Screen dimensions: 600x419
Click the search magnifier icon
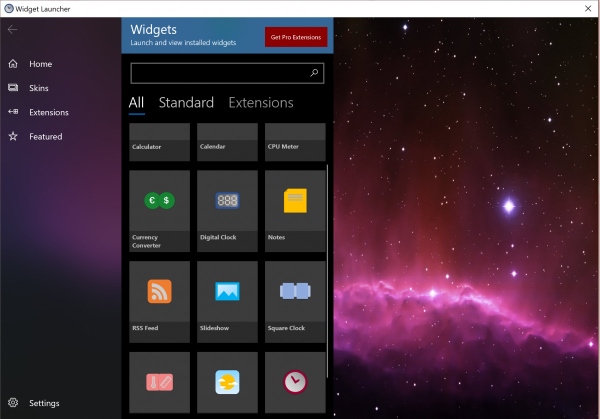pyautogui.click(x=314, y=73)
